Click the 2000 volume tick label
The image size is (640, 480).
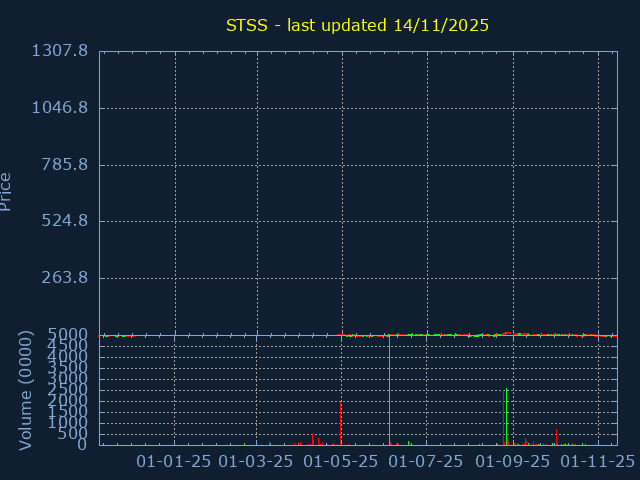click(x=72, y=402)
